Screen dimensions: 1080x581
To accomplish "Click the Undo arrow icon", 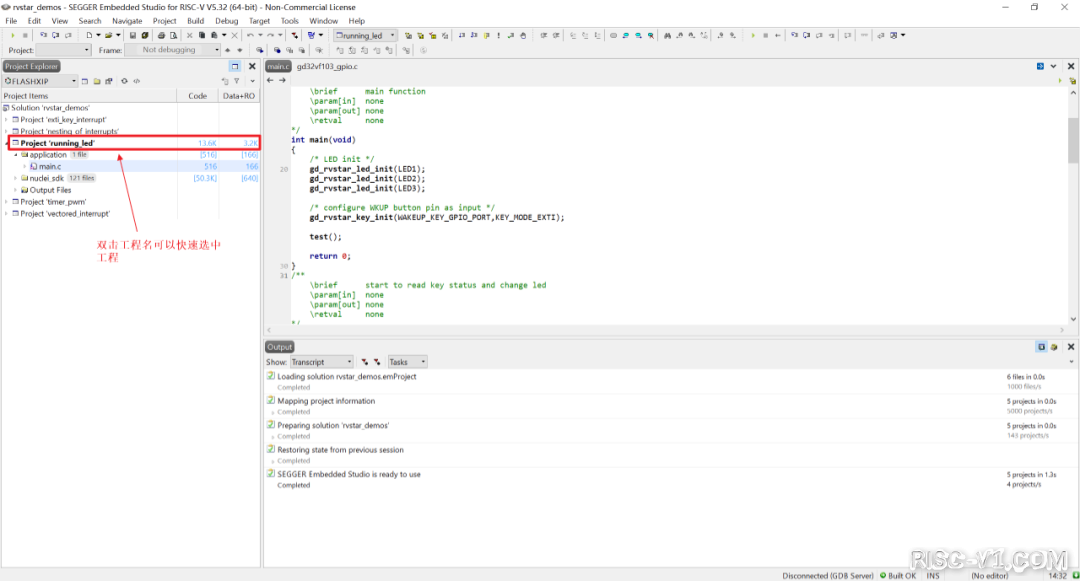I will click(250, 35).
